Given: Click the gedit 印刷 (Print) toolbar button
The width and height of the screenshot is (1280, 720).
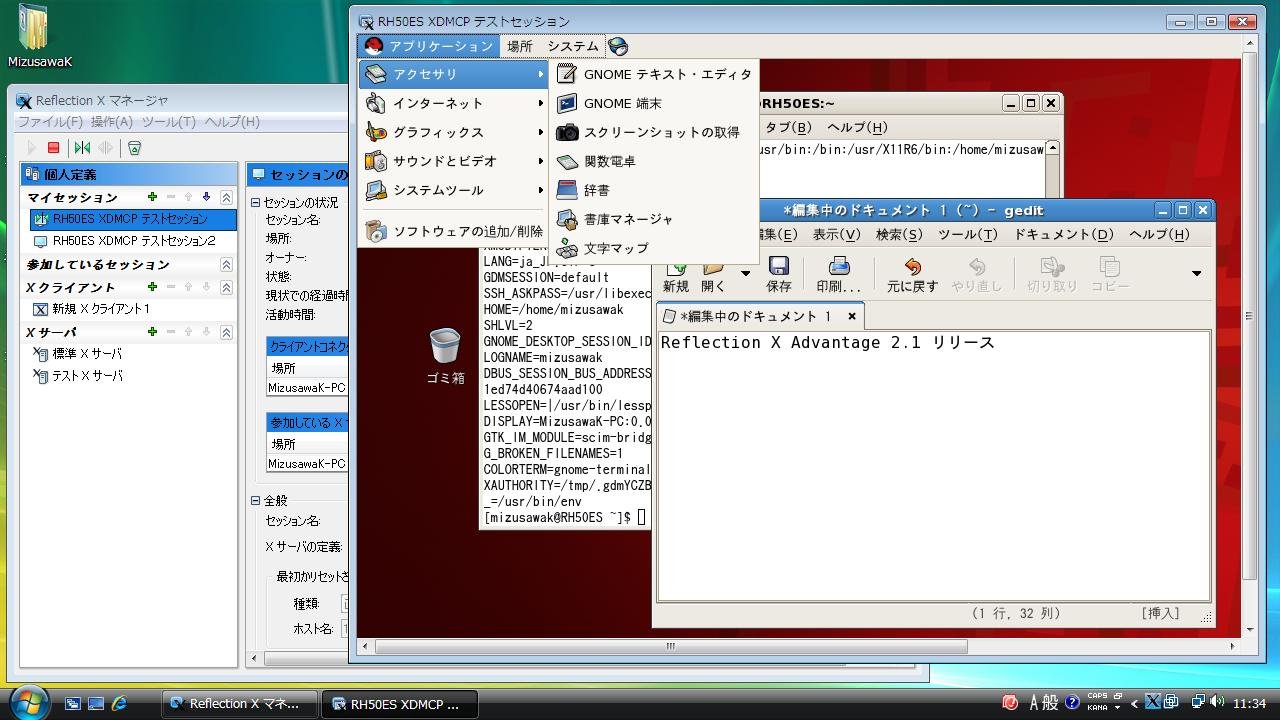Looking at the screenshot, I should [838, 275].
